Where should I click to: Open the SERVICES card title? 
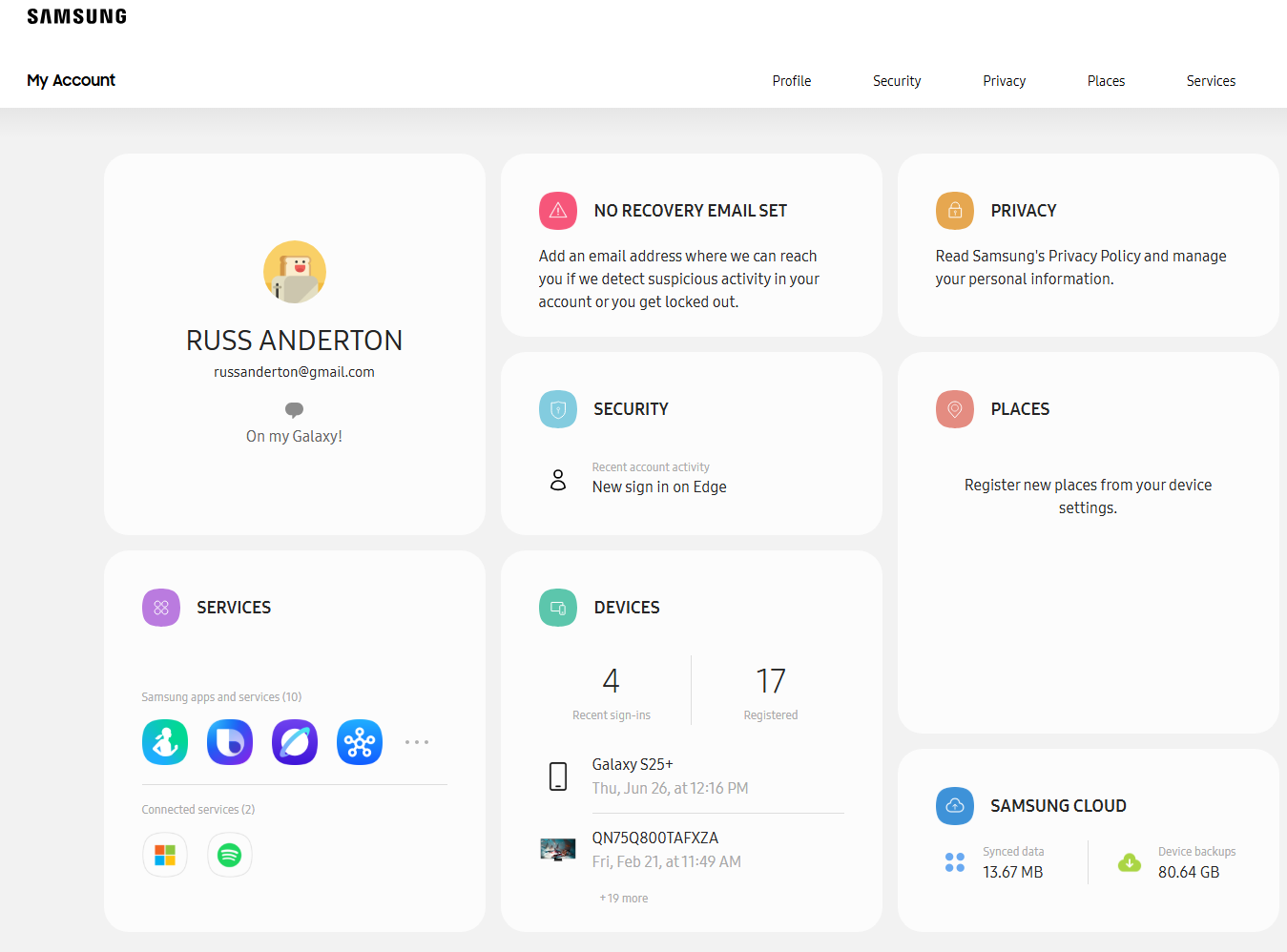pyautogui.click(x=234, y=608)
